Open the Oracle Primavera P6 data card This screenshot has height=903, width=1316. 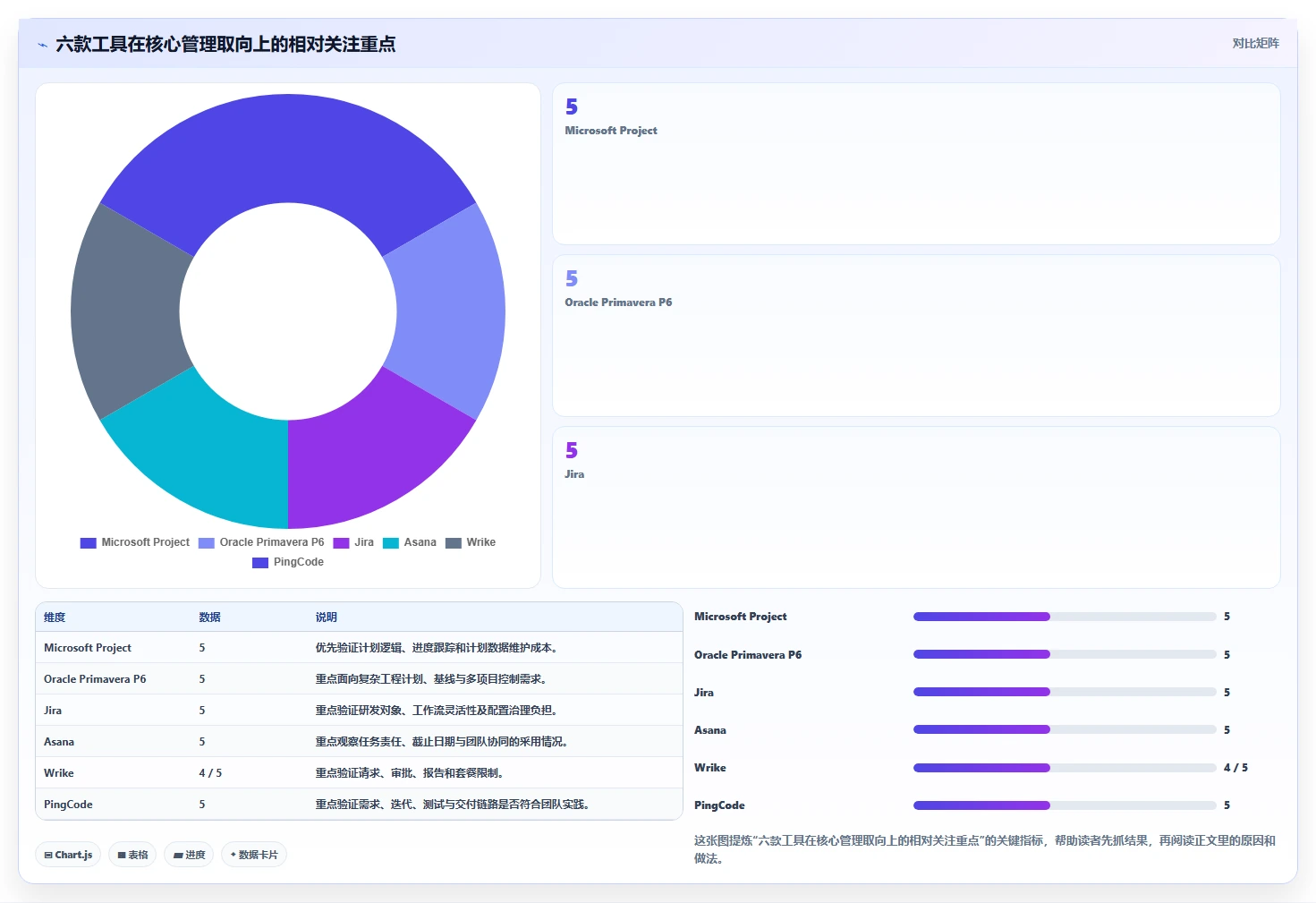(916, 336)
